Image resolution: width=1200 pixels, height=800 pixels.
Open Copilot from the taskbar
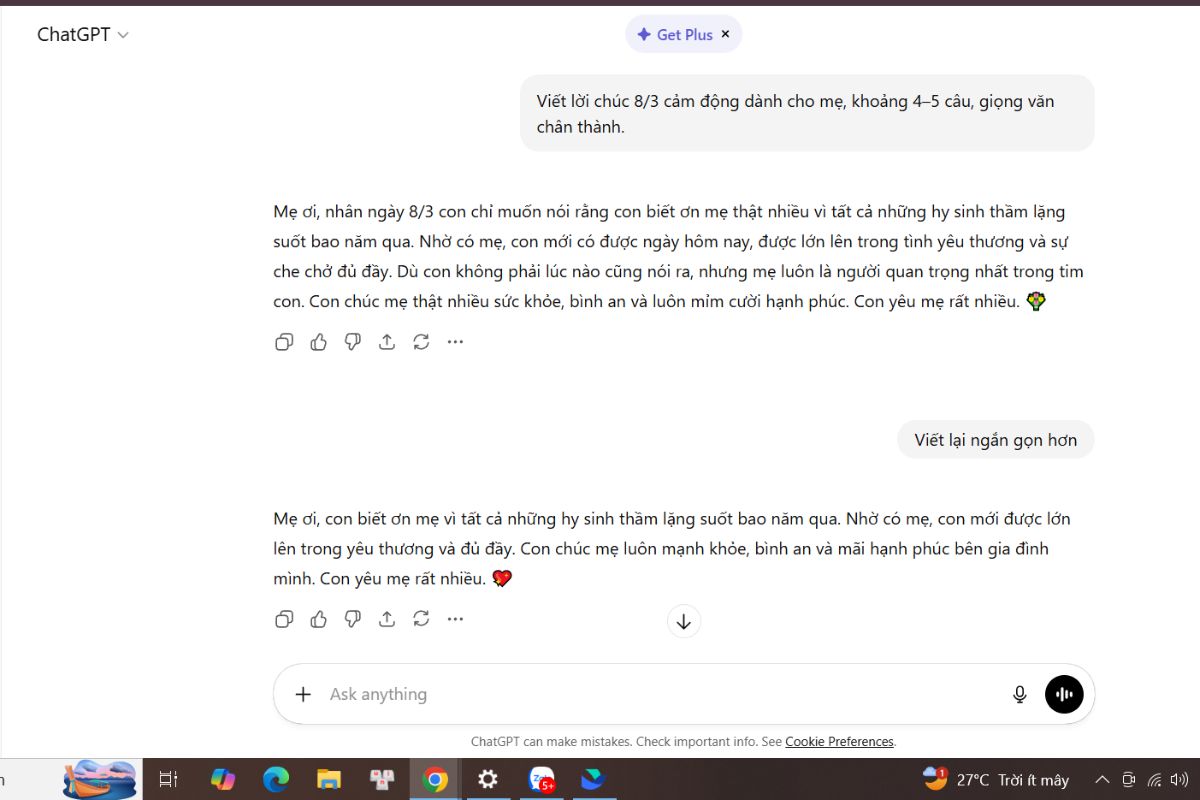(222, 779)
